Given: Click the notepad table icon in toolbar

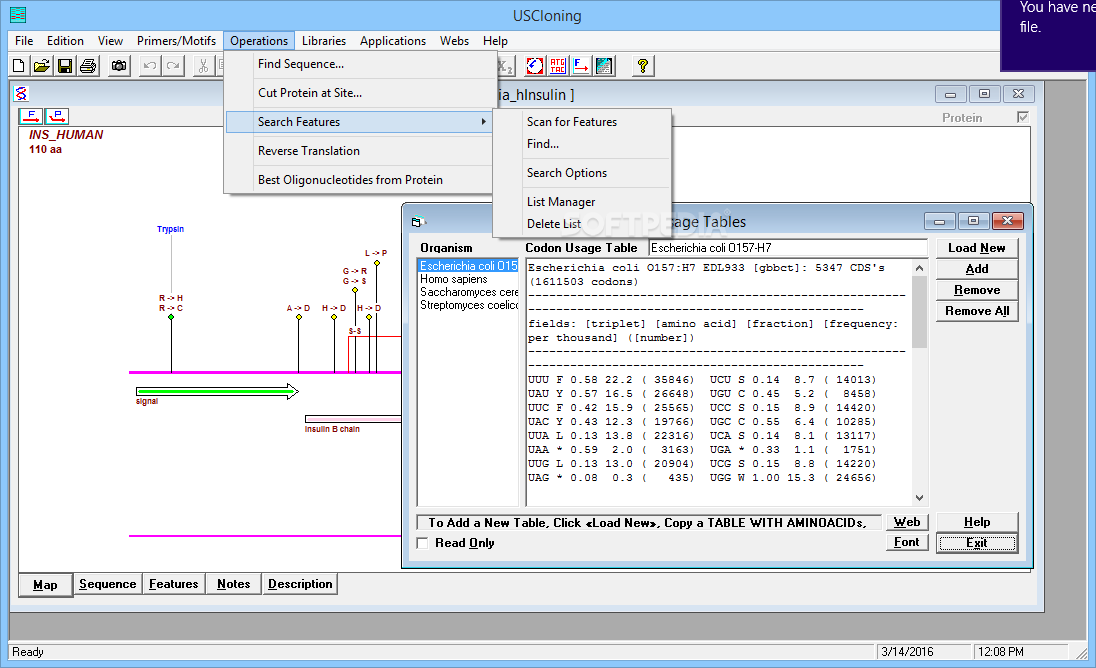Looking at the screenshot, I should [604, 66].
